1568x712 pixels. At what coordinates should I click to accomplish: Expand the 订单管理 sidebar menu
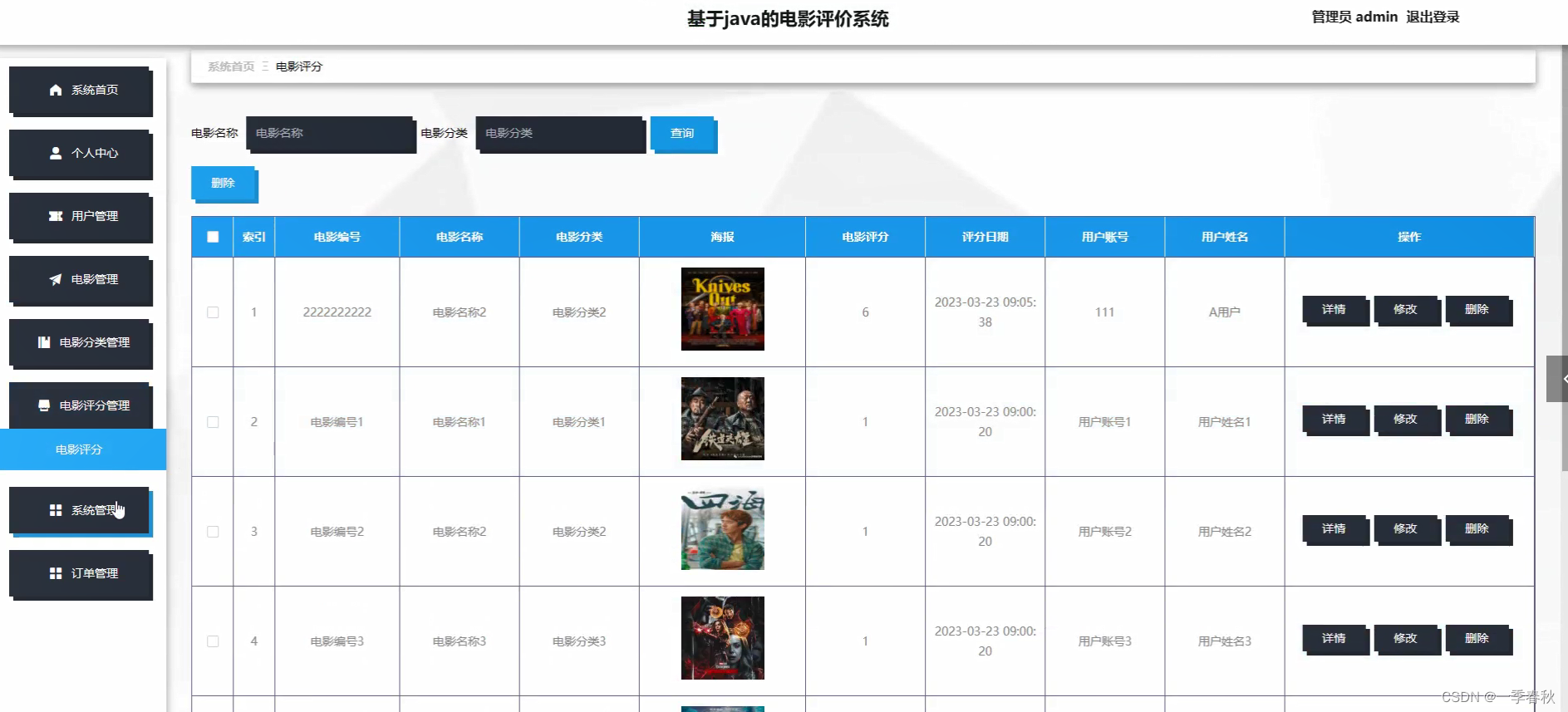tap(81, 574)
